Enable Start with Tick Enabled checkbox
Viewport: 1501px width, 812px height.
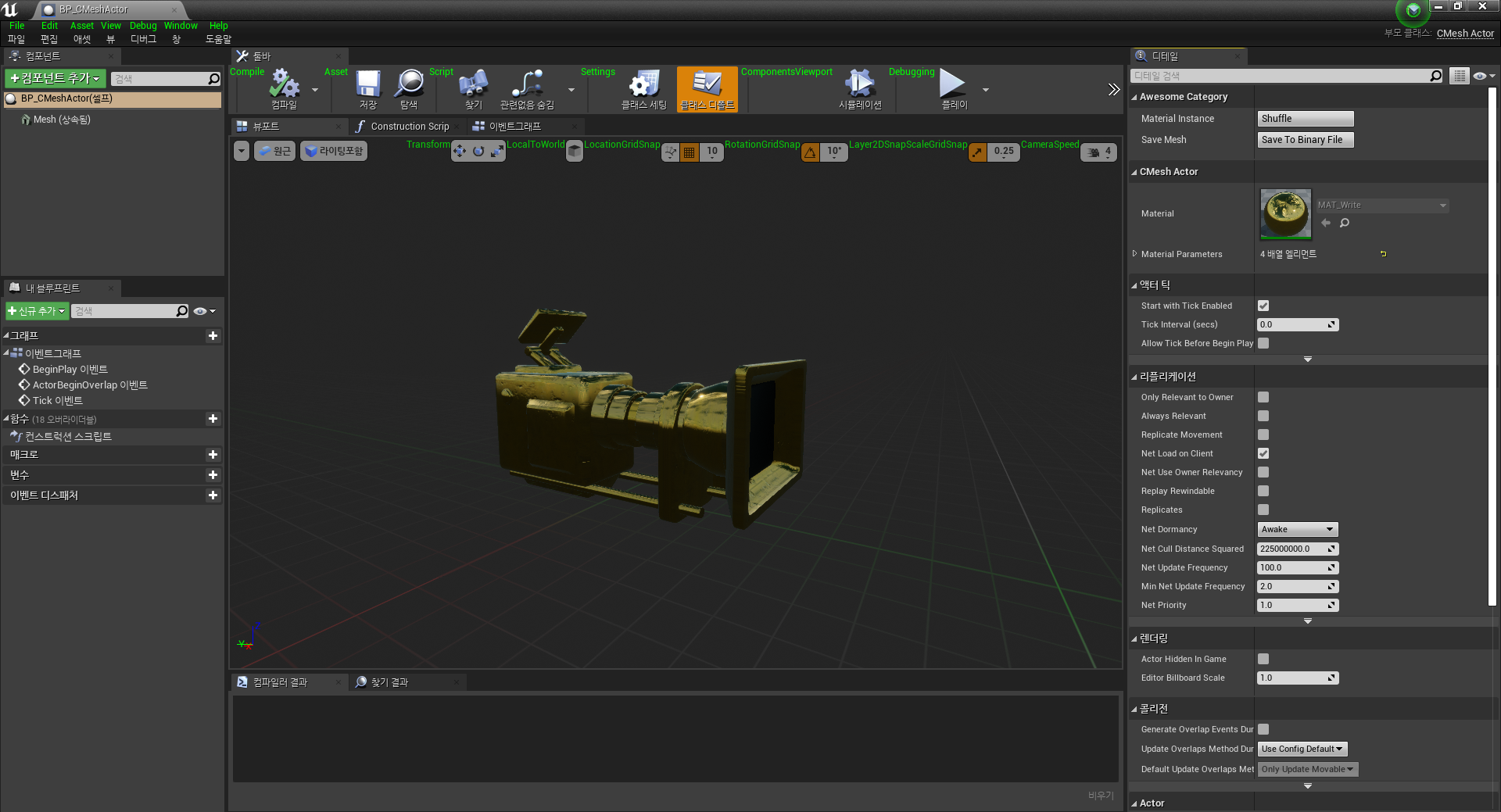1263,306
